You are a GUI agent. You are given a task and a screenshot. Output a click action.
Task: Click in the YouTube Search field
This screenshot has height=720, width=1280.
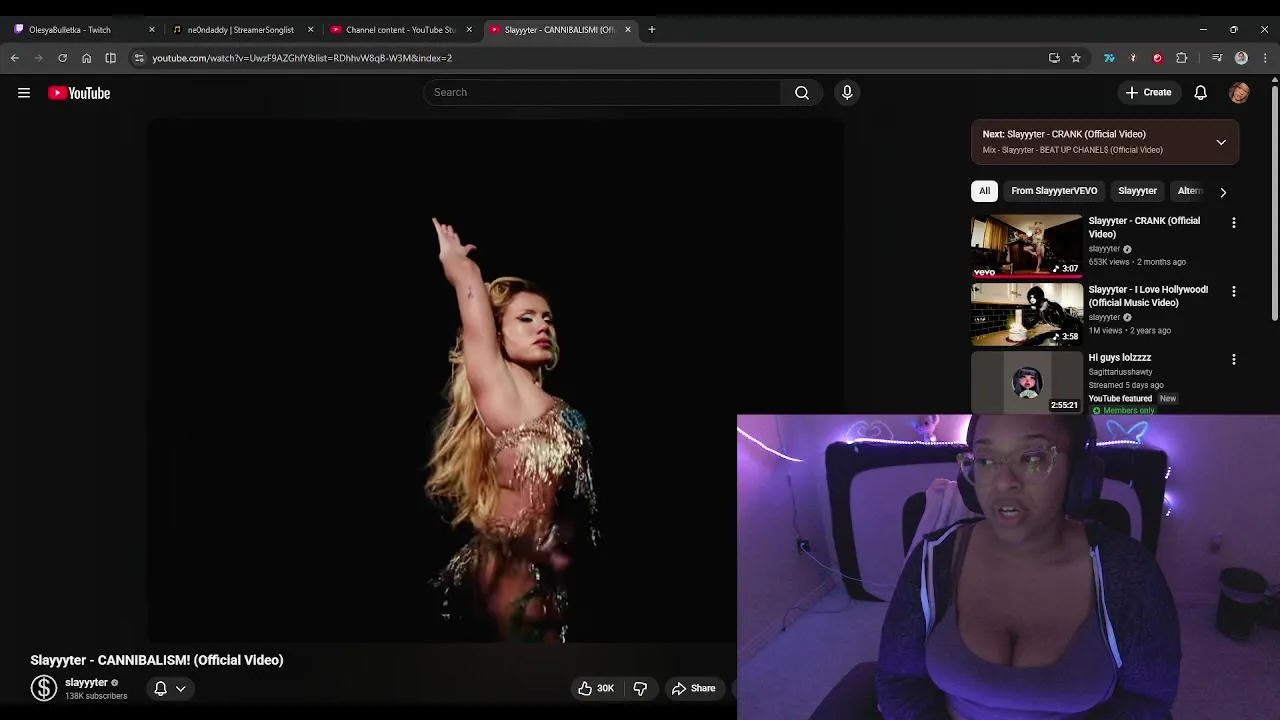602,92
